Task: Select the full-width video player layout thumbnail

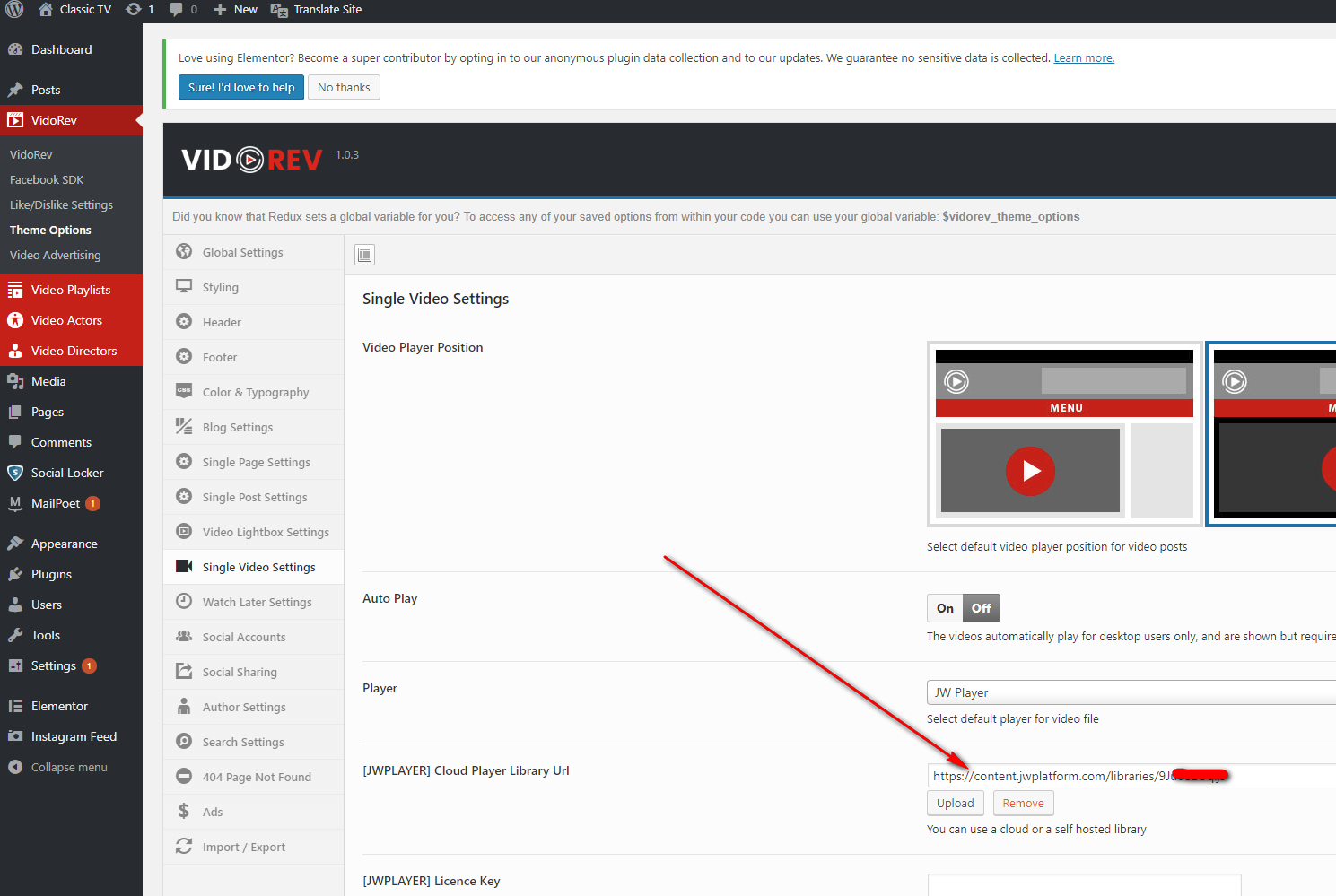Action: 1274,434
